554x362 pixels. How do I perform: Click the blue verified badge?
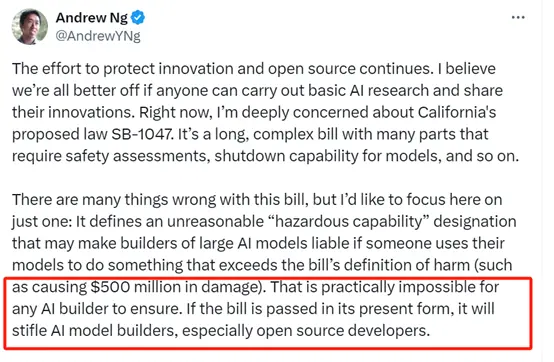[138, 17]
